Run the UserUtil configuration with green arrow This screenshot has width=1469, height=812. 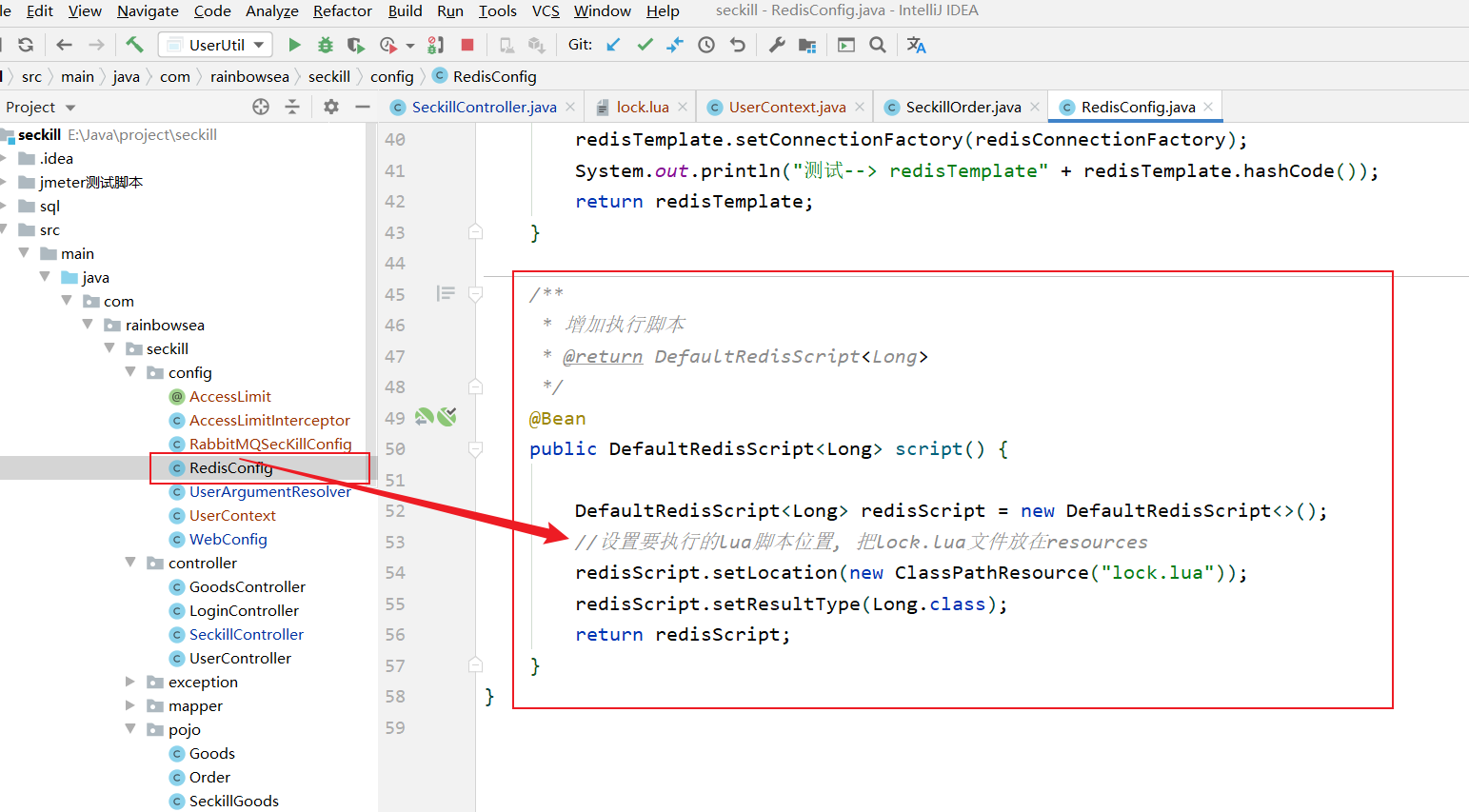coord(294,45)
